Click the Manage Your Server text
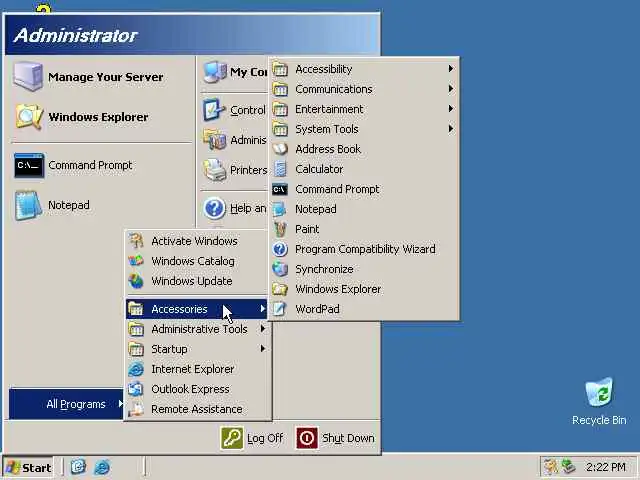 pos(105,77)
